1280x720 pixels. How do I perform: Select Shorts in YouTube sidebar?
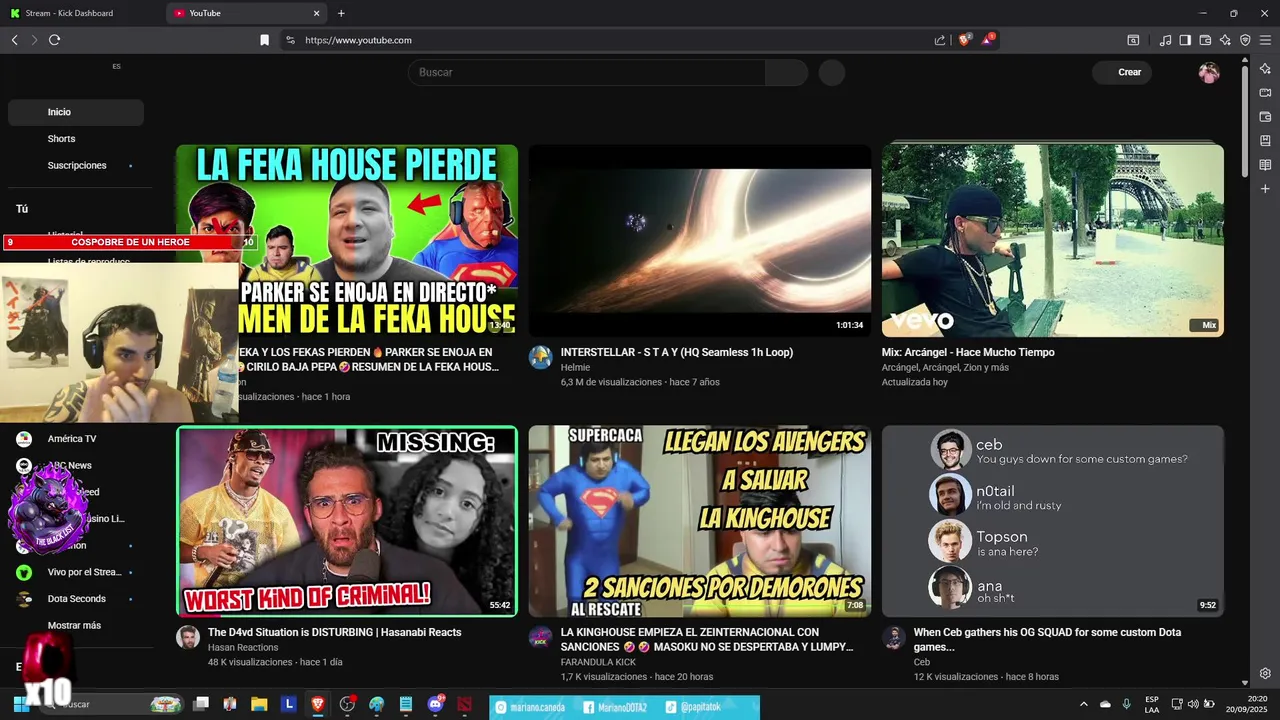point(76,139)
